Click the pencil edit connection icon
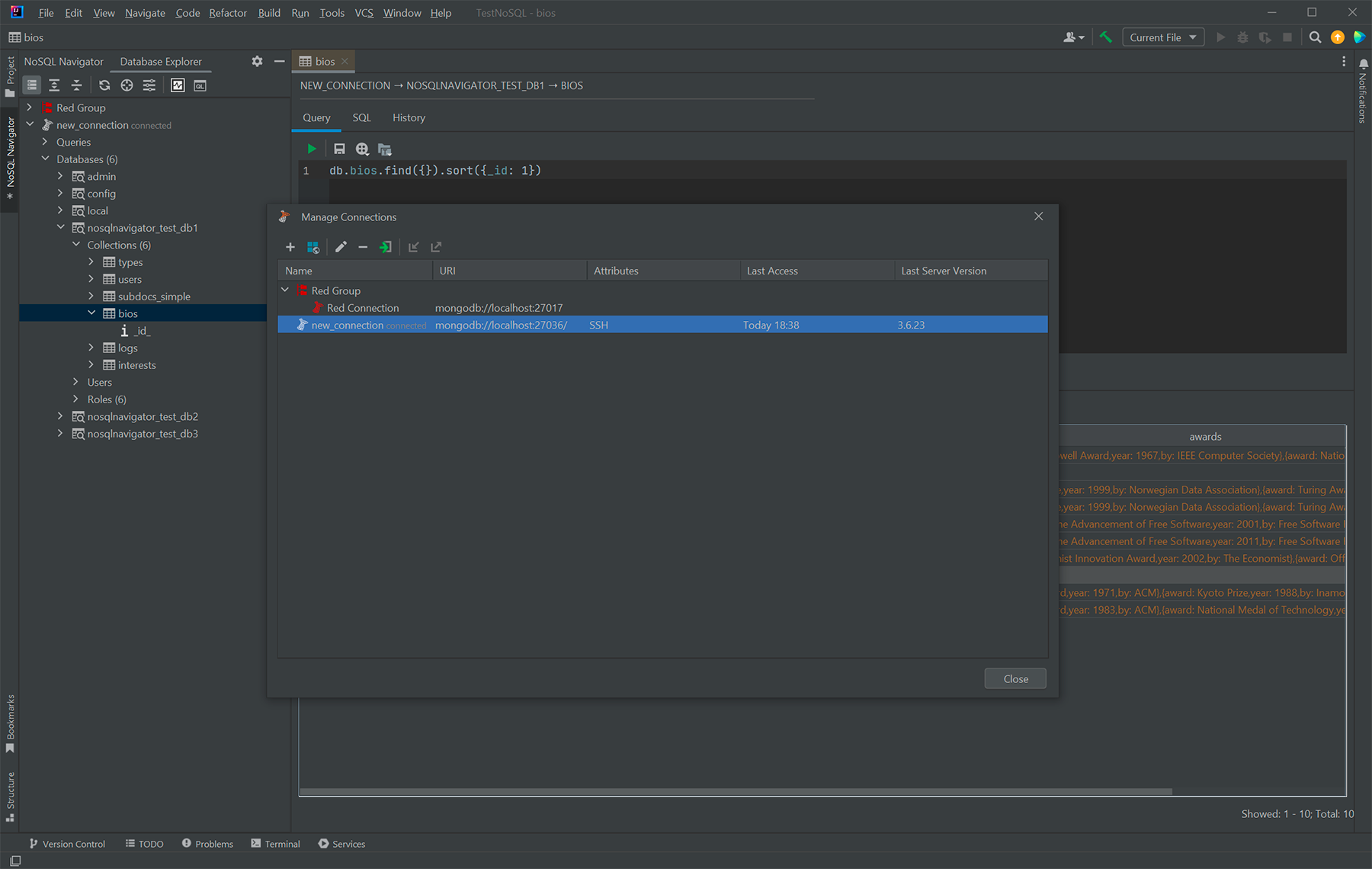Viewport: 1372px width, 869px height. 341,247
